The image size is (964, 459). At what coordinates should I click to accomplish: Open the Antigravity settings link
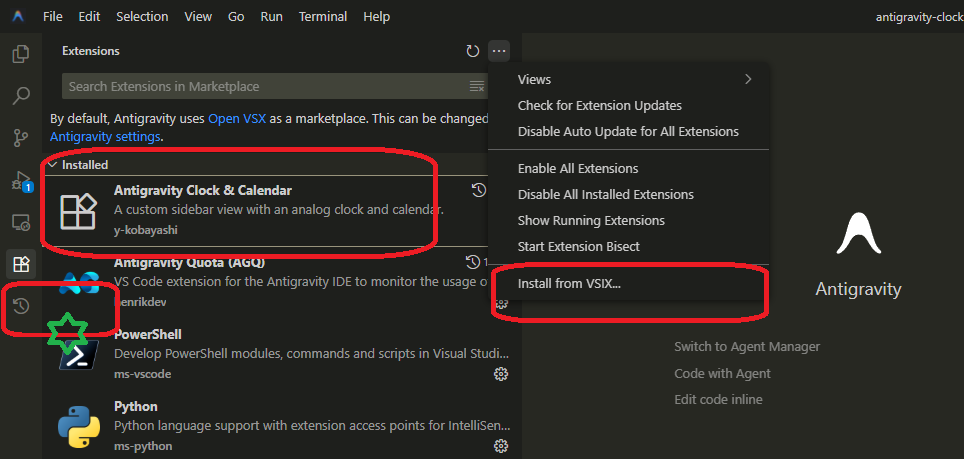[x=106, y=136]
